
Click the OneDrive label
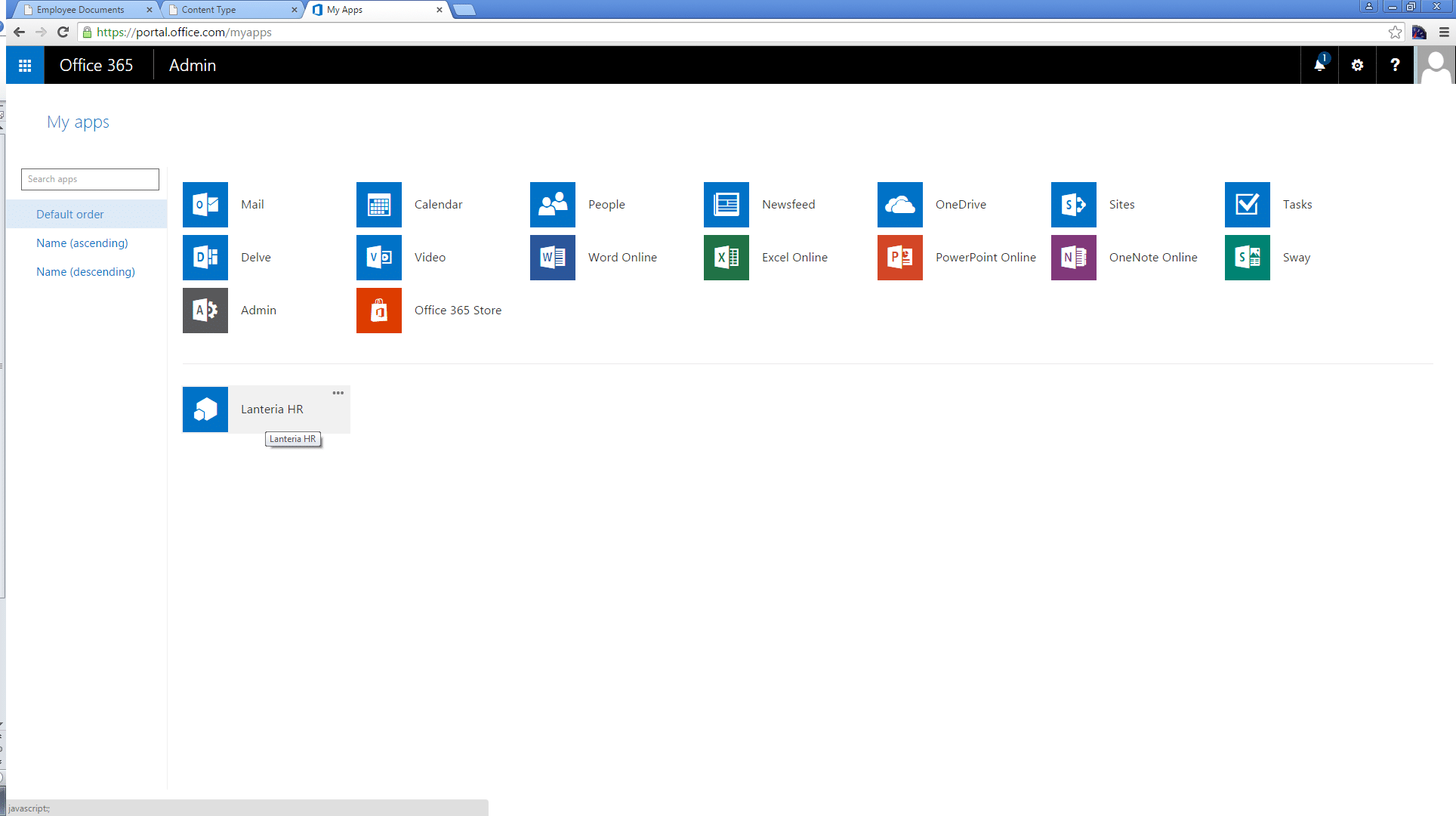961,205
